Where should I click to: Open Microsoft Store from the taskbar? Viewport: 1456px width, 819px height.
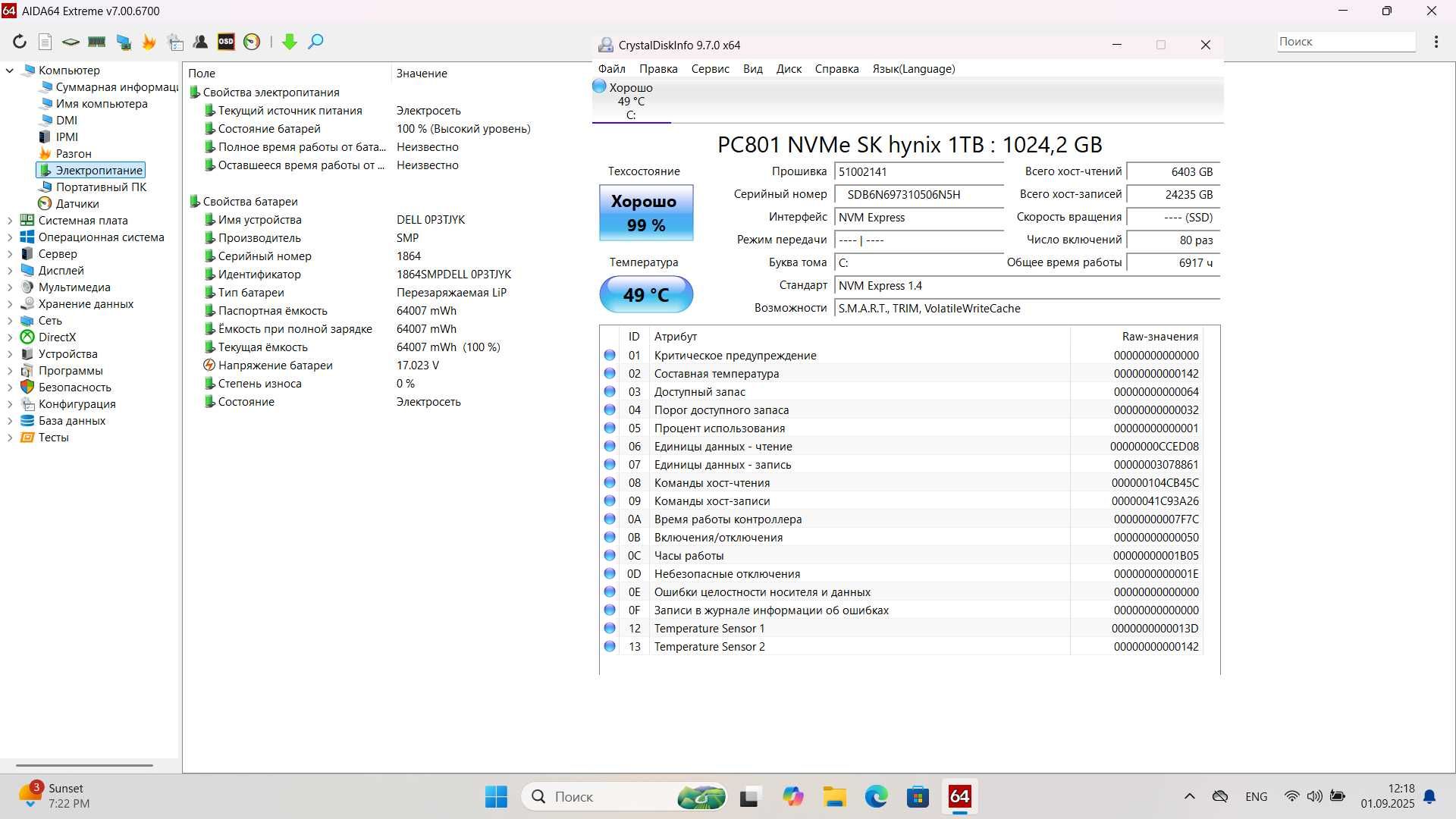[918, 796]
